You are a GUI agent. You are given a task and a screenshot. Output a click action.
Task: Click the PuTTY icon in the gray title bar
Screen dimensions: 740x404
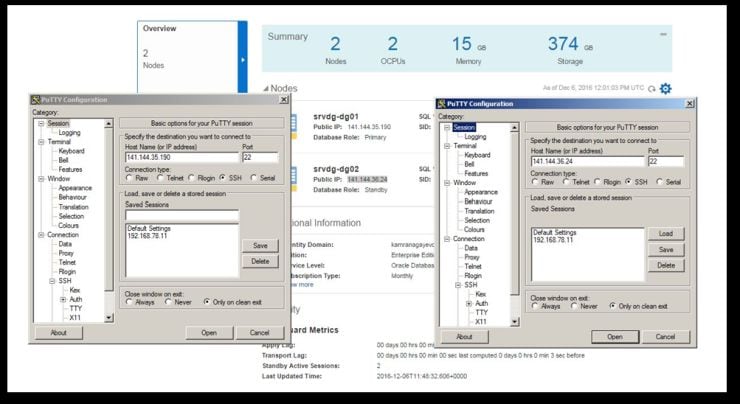pos(35,100)
